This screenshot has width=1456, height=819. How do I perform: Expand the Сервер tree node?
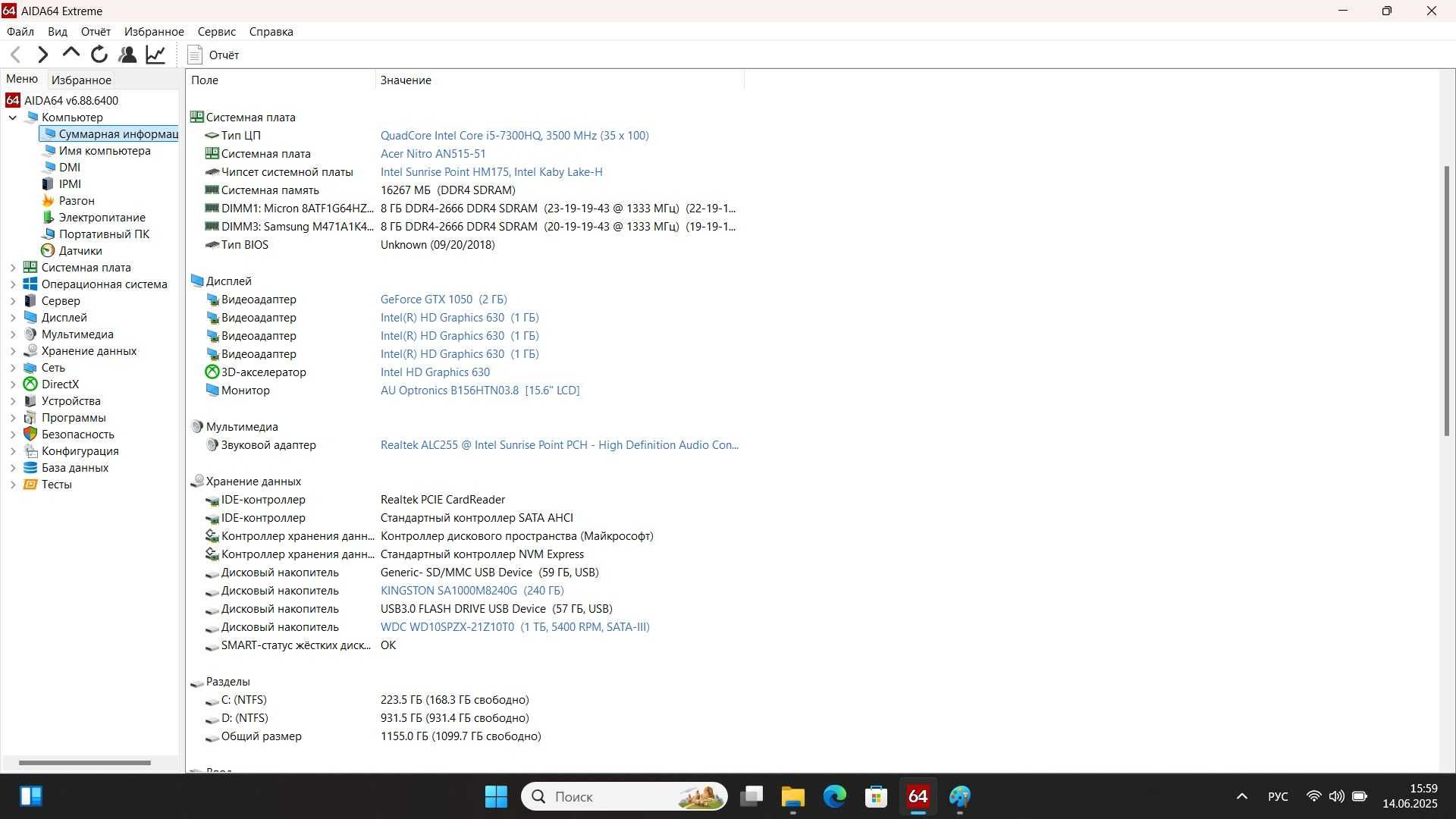coord(13,301)
